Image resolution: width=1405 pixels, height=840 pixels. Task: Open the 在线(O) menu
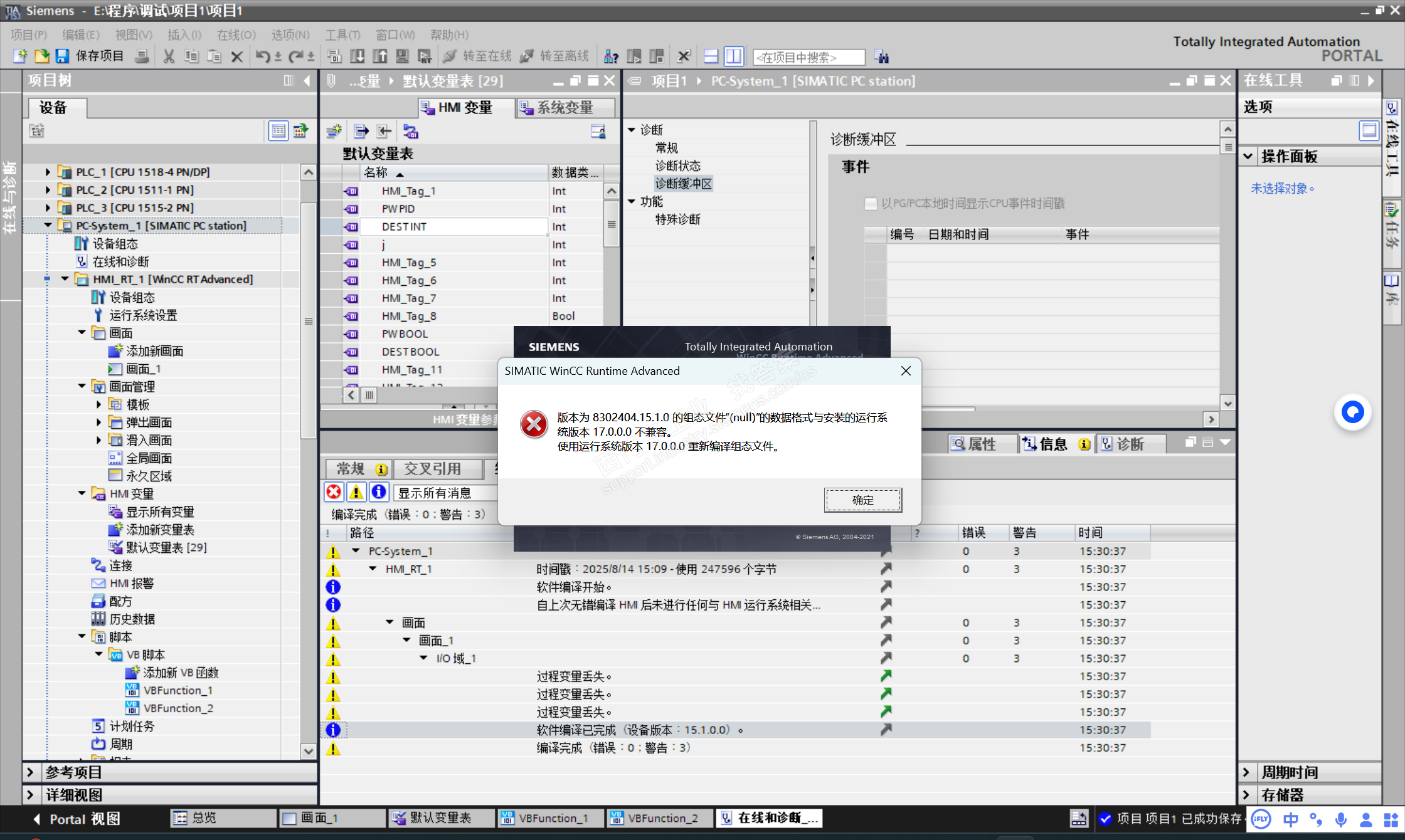click(236, 34)
